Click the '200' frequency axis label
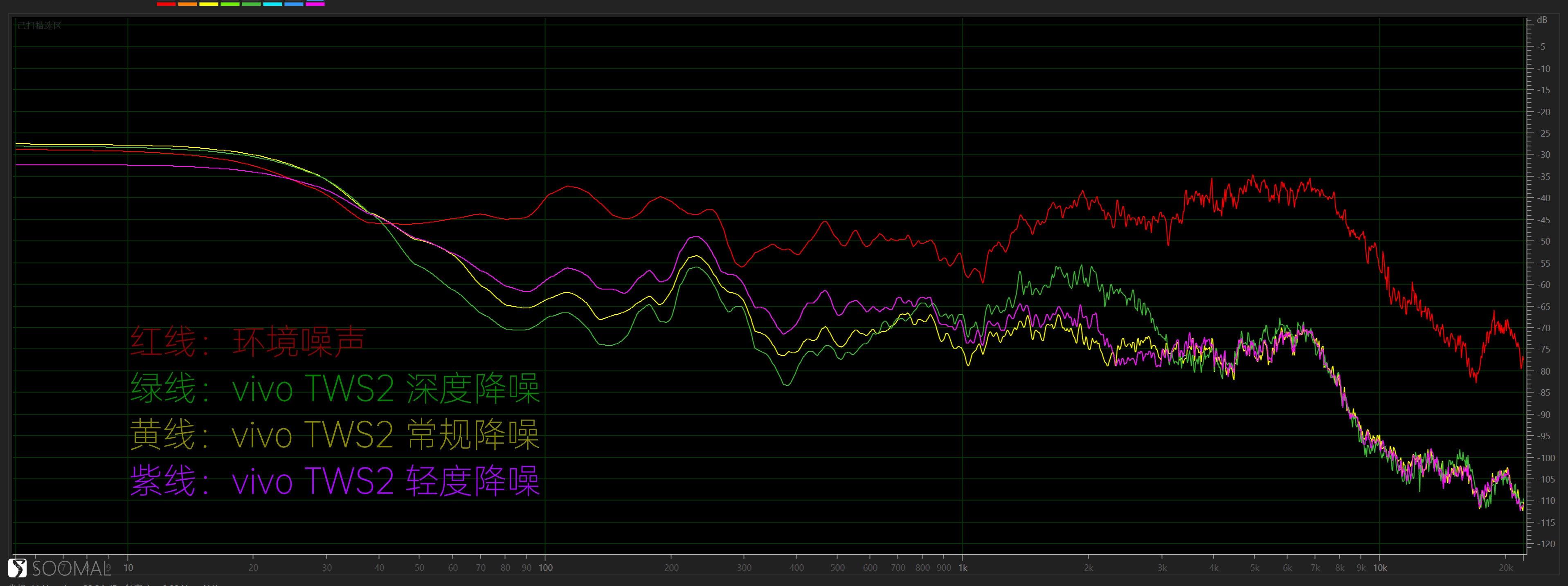The image size is (1568, 586). pos(671,568)
